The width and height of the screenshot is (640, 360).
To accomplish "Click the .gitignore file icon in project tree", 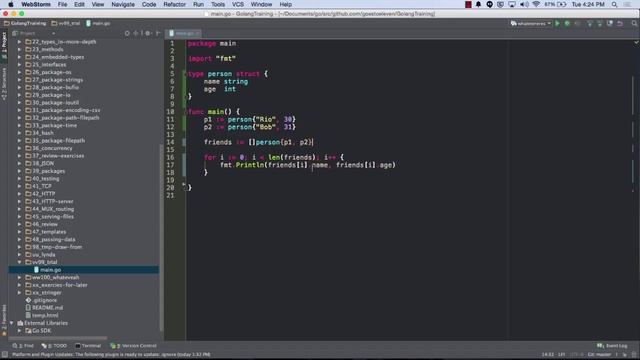I will coord(28,300).
